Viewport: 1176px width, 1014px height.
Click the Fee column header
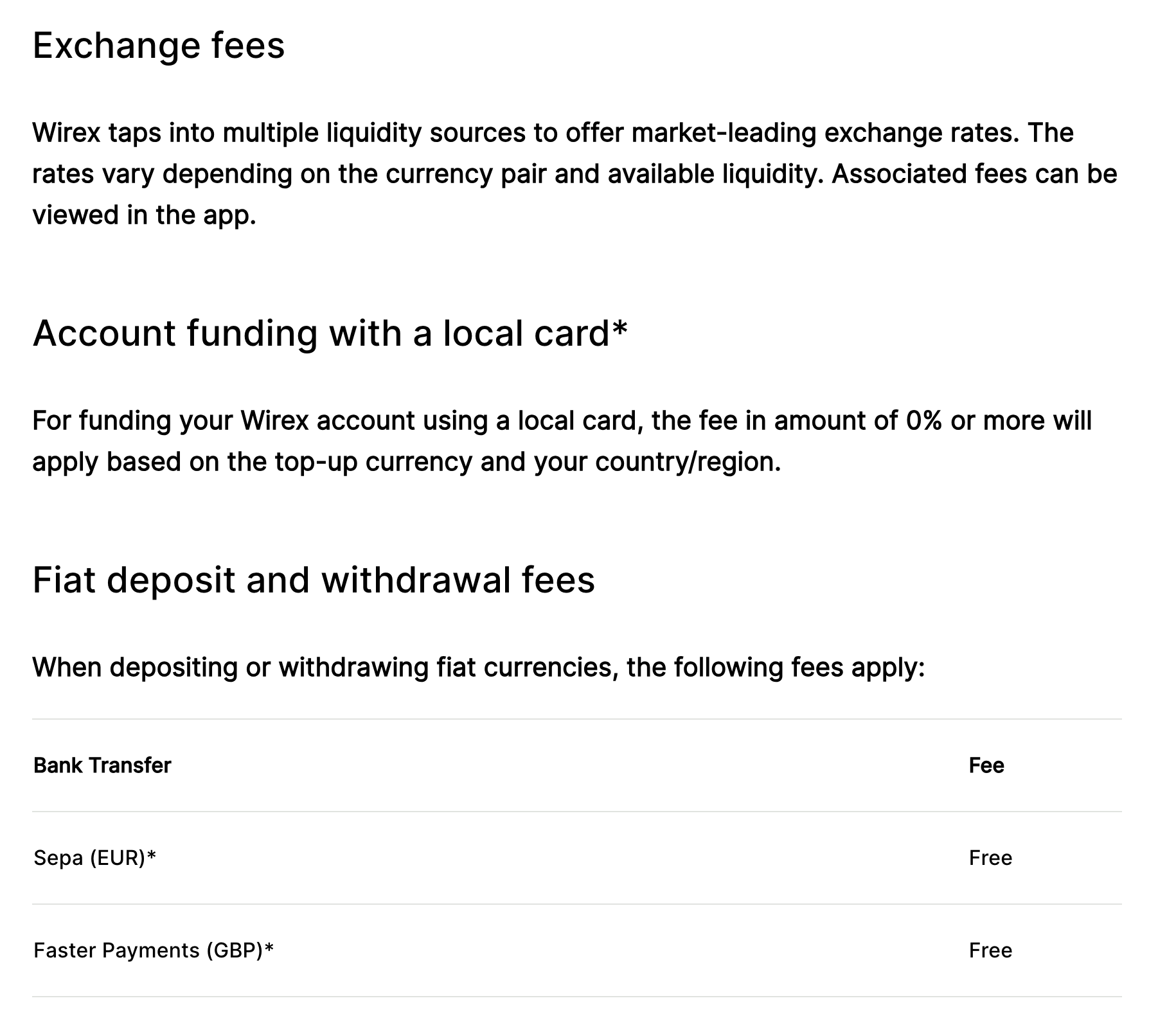[986, 765]
